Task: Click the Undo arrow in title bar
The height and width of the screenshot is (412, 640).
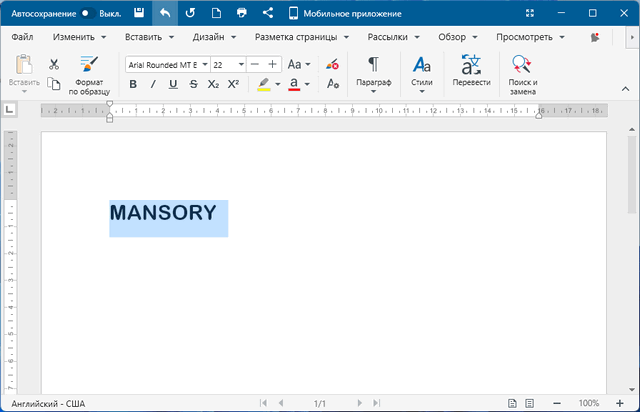Action: (x=165, y=14)
